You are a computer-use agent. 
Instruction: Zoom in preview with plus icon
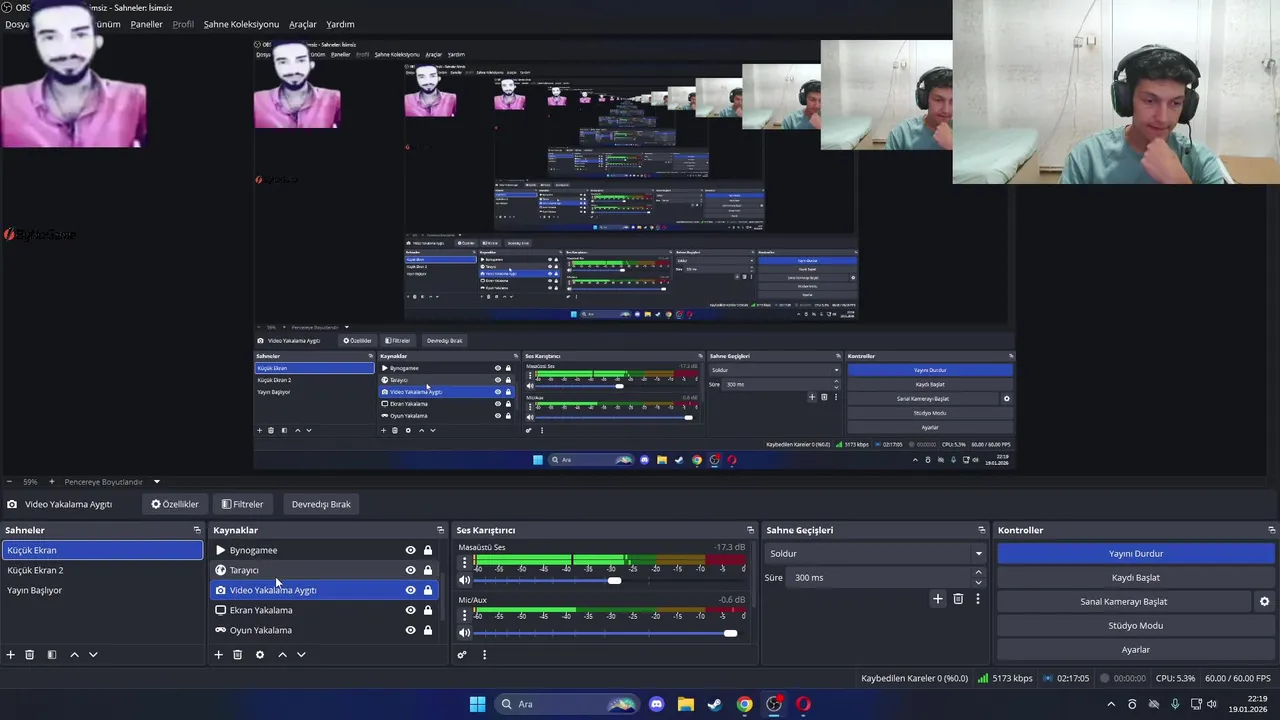click(52, 482)
